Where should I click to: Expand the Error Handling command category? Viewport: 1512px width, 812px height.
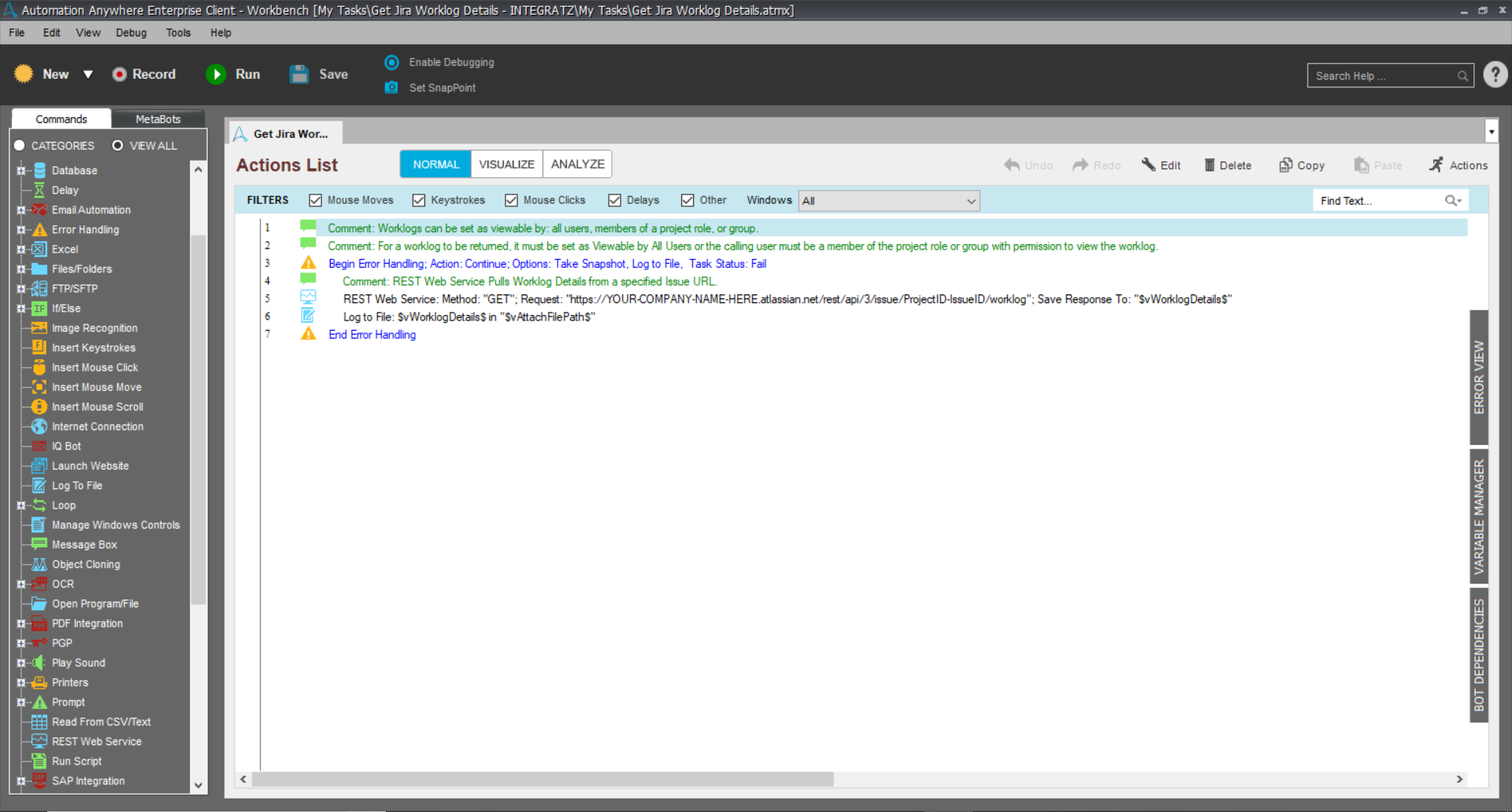(21, 230)
